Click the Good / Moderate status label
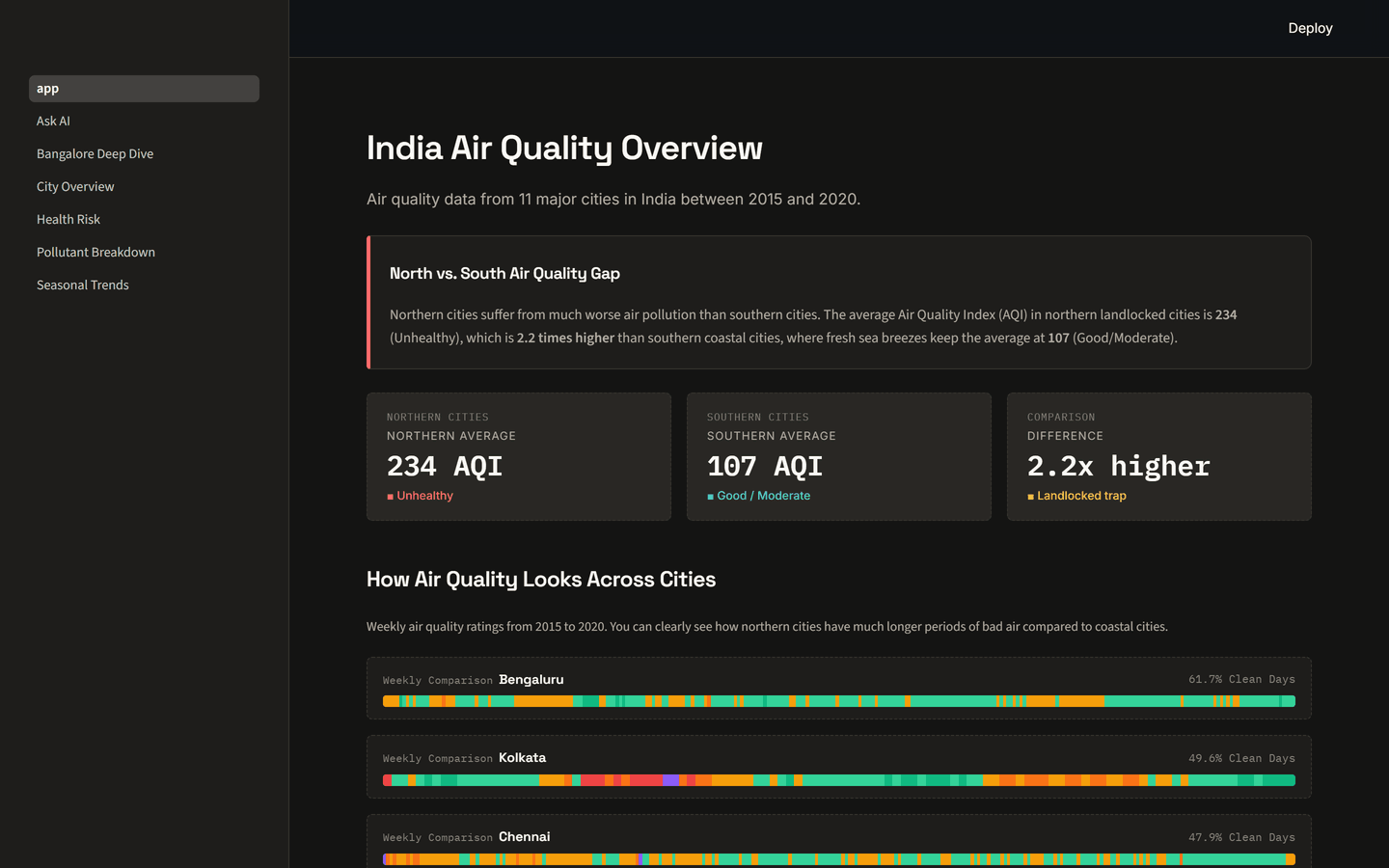The image size is (1389, 868). (758, 496)
